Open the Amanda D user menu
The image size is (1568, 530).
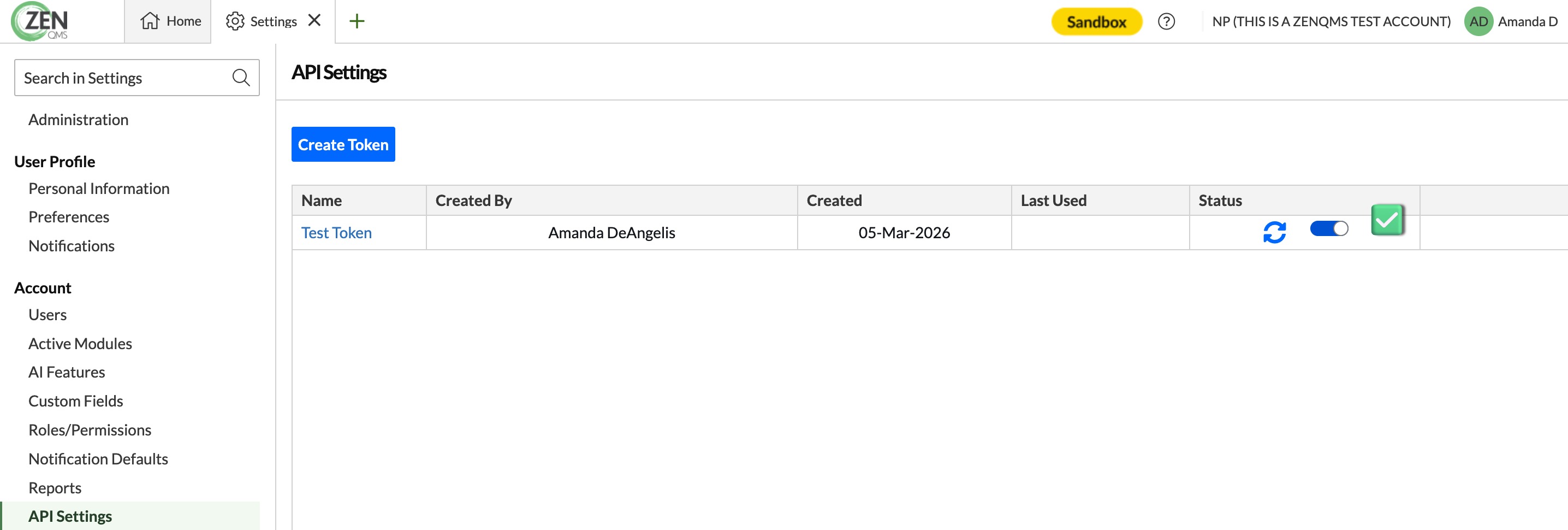pos(1527,21)
